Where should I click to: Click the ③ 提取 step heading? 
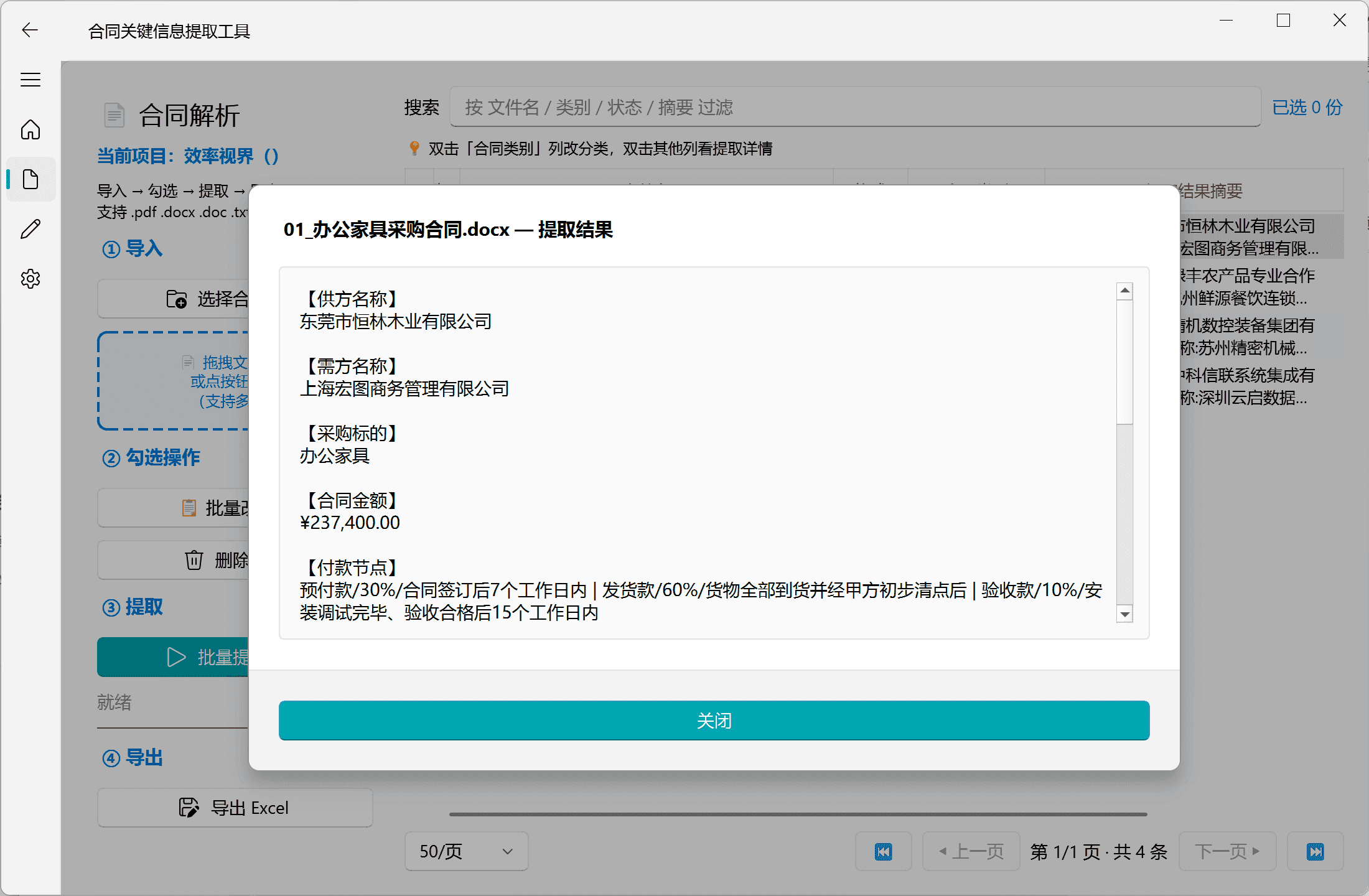(x=132, y=607)
